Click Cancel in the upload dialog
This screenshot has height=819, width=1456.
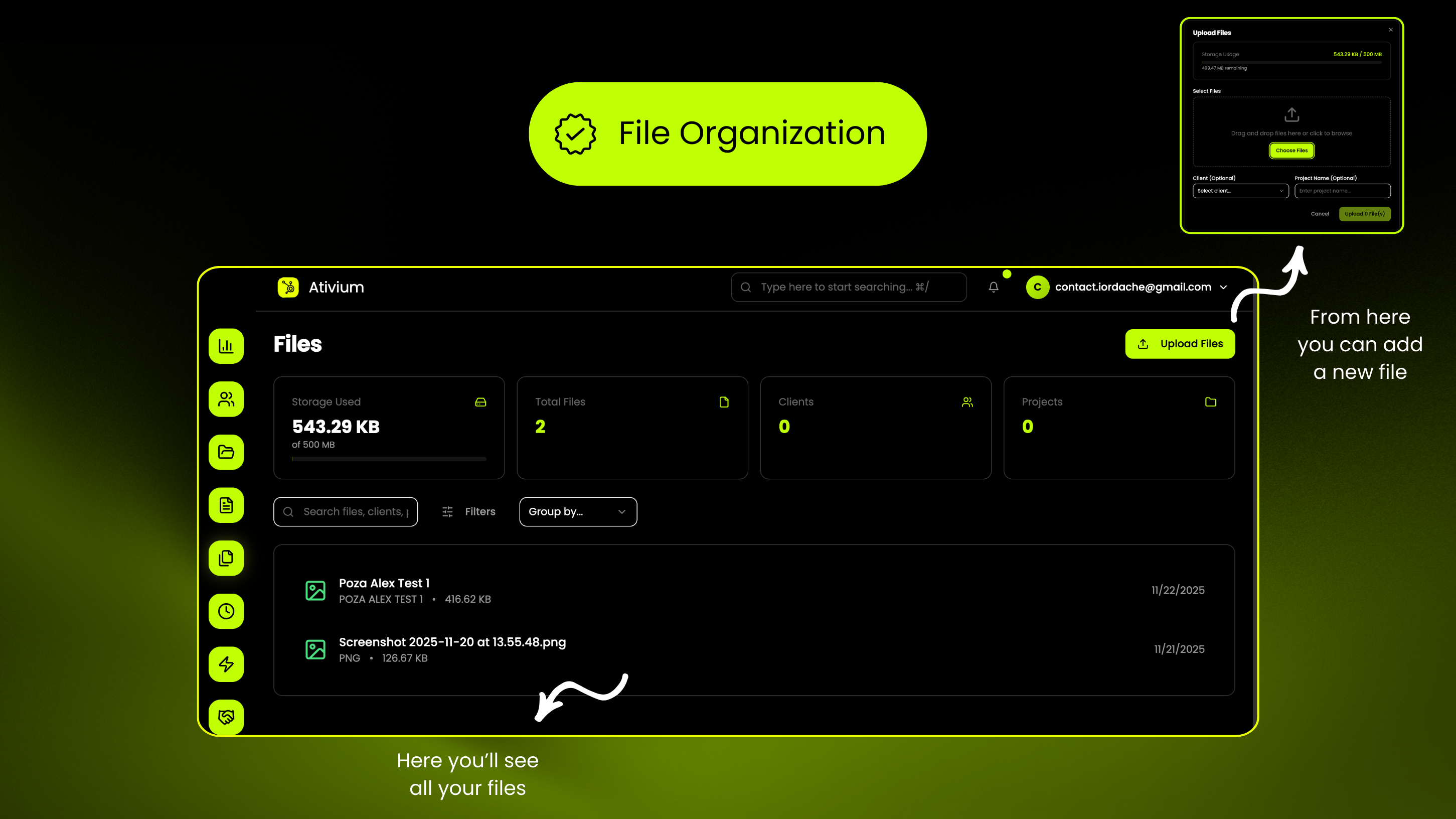tap(1320, 214)
